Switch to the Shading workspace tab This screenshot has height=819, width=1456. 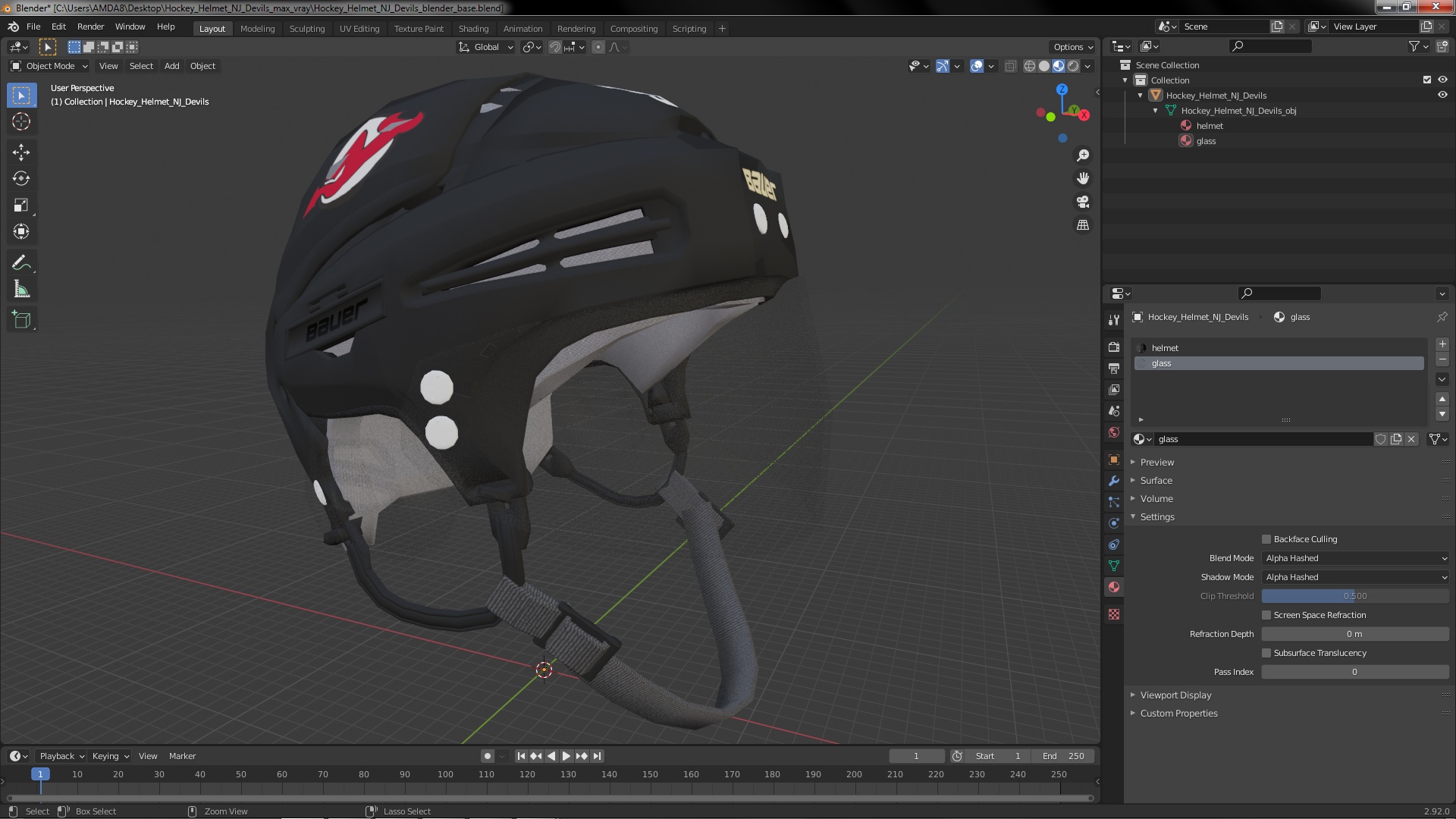pyautogui.click(x=473, y=29)
